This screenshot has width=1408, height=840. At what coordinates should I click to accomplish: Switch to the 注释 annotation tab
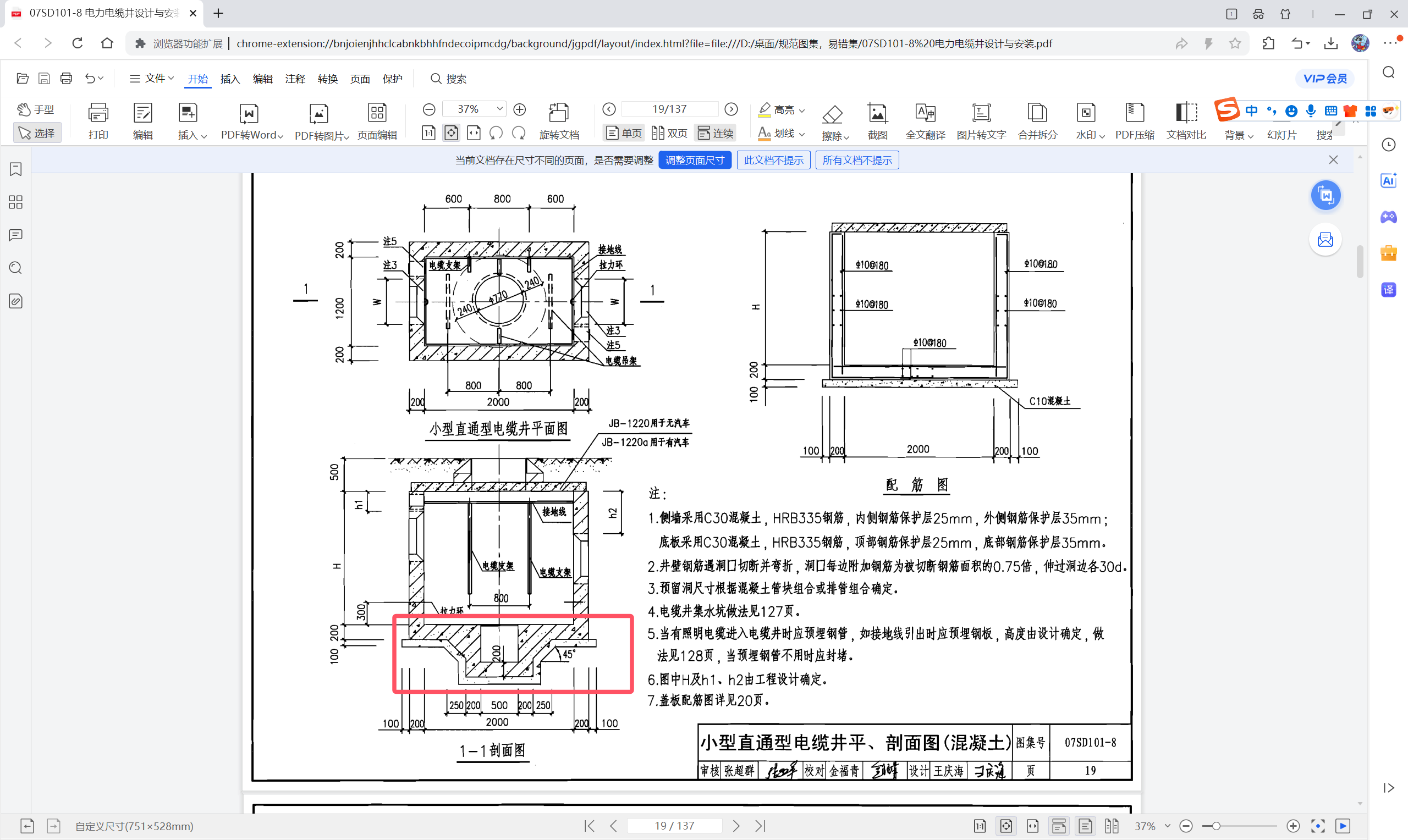click(x=295, y=79)
